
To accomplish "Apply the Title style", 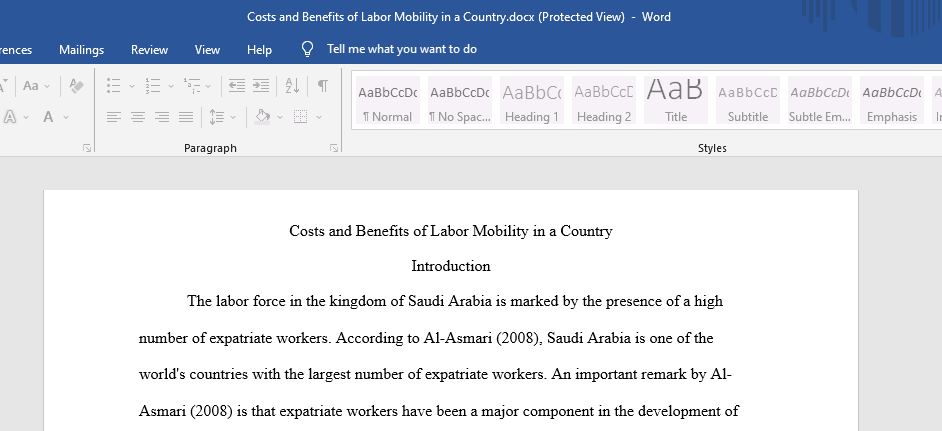I will pos(676,100).
